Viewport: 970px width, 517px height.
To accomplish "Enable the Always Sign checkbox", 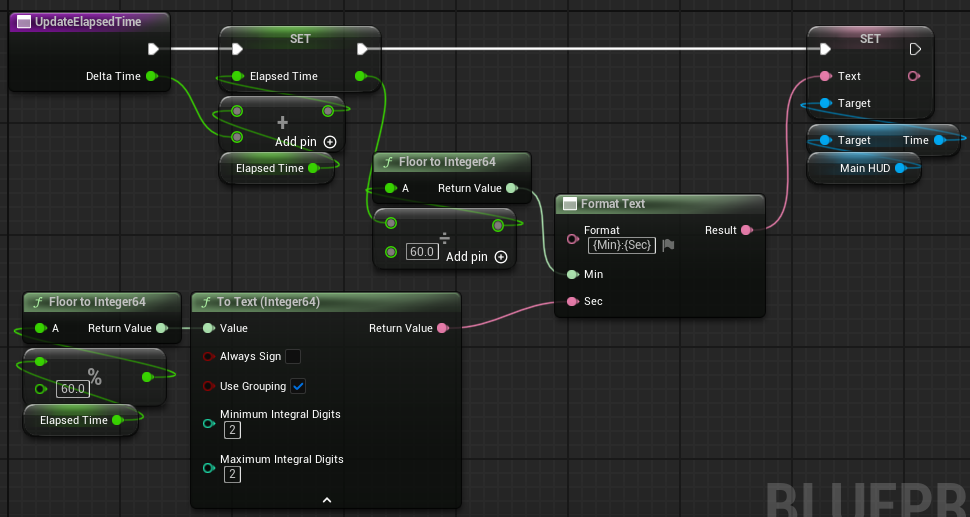I will pos(293,356).
